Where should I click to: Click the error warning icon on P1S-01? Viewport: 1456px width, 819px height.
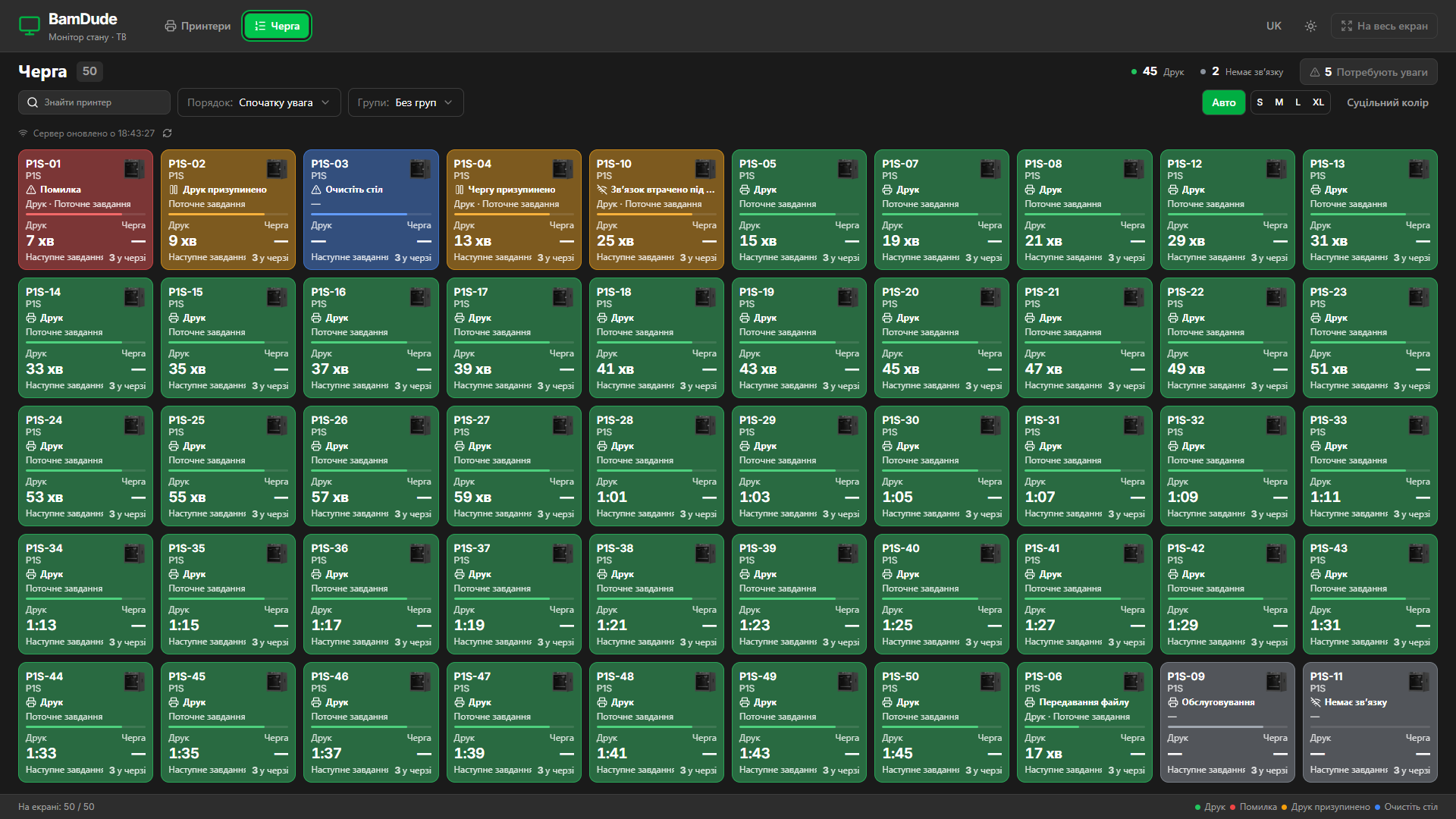[x=31, y=190]
